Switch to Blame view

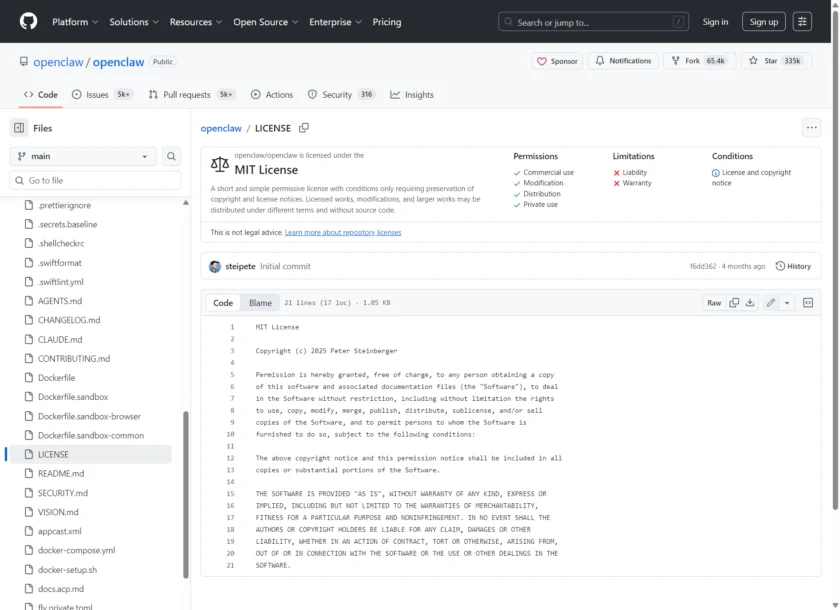coord(260,303)
